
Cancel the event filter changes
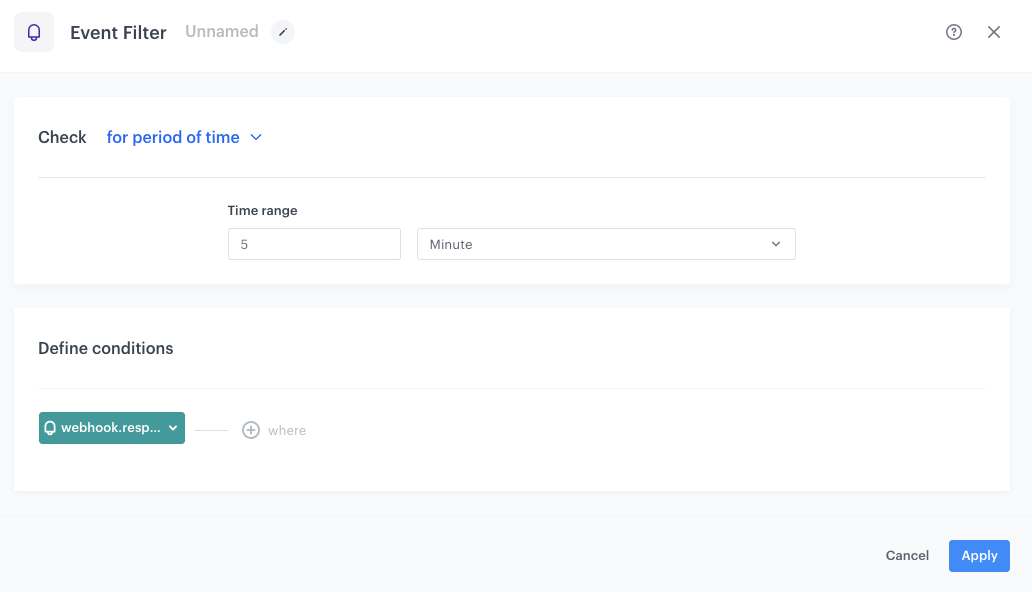point(906,555)
